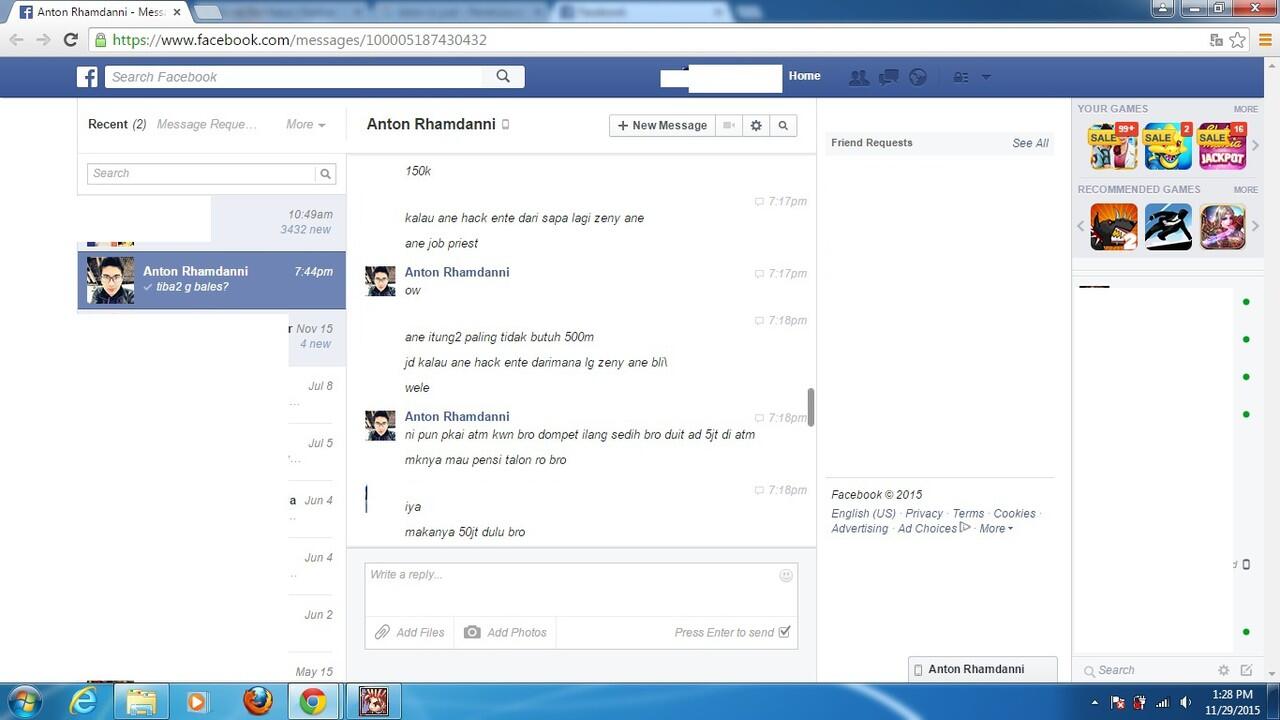Click the translate page icon in address bar
The image size is (1280, 720).
pyautogui.click(x=1216, y=40)
